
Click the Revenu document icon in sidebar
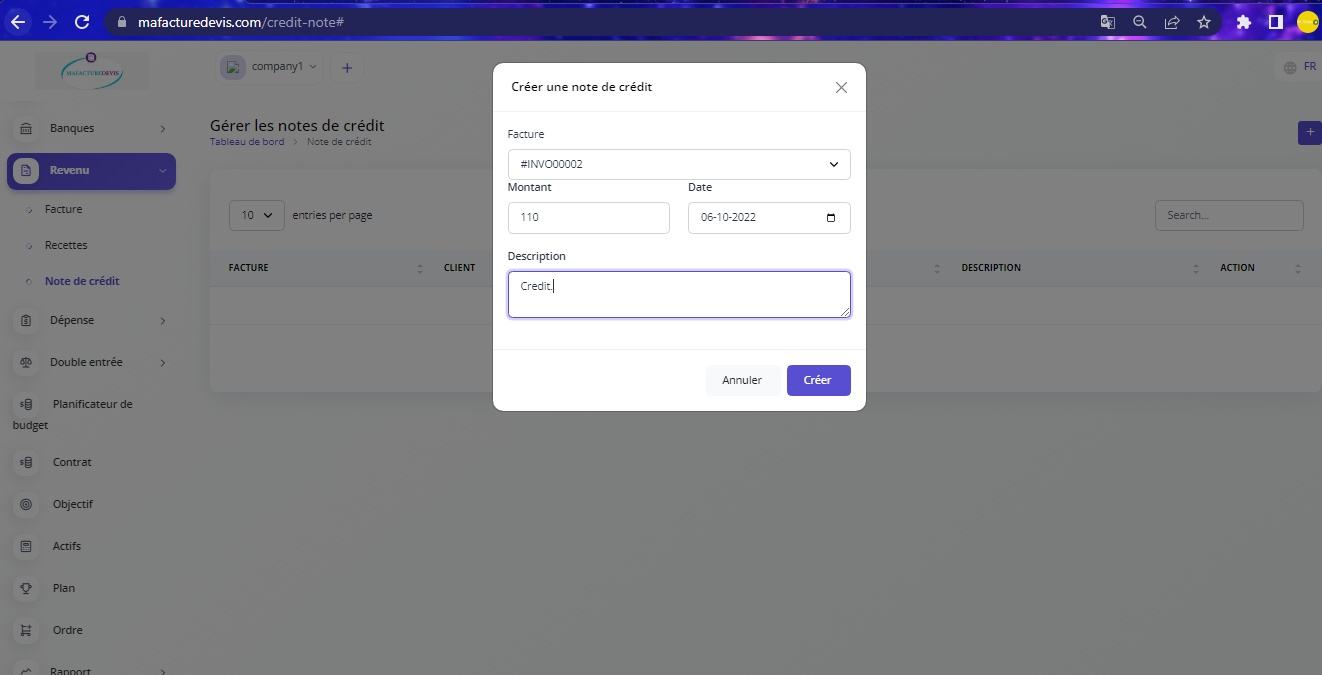tap(26, 171)
